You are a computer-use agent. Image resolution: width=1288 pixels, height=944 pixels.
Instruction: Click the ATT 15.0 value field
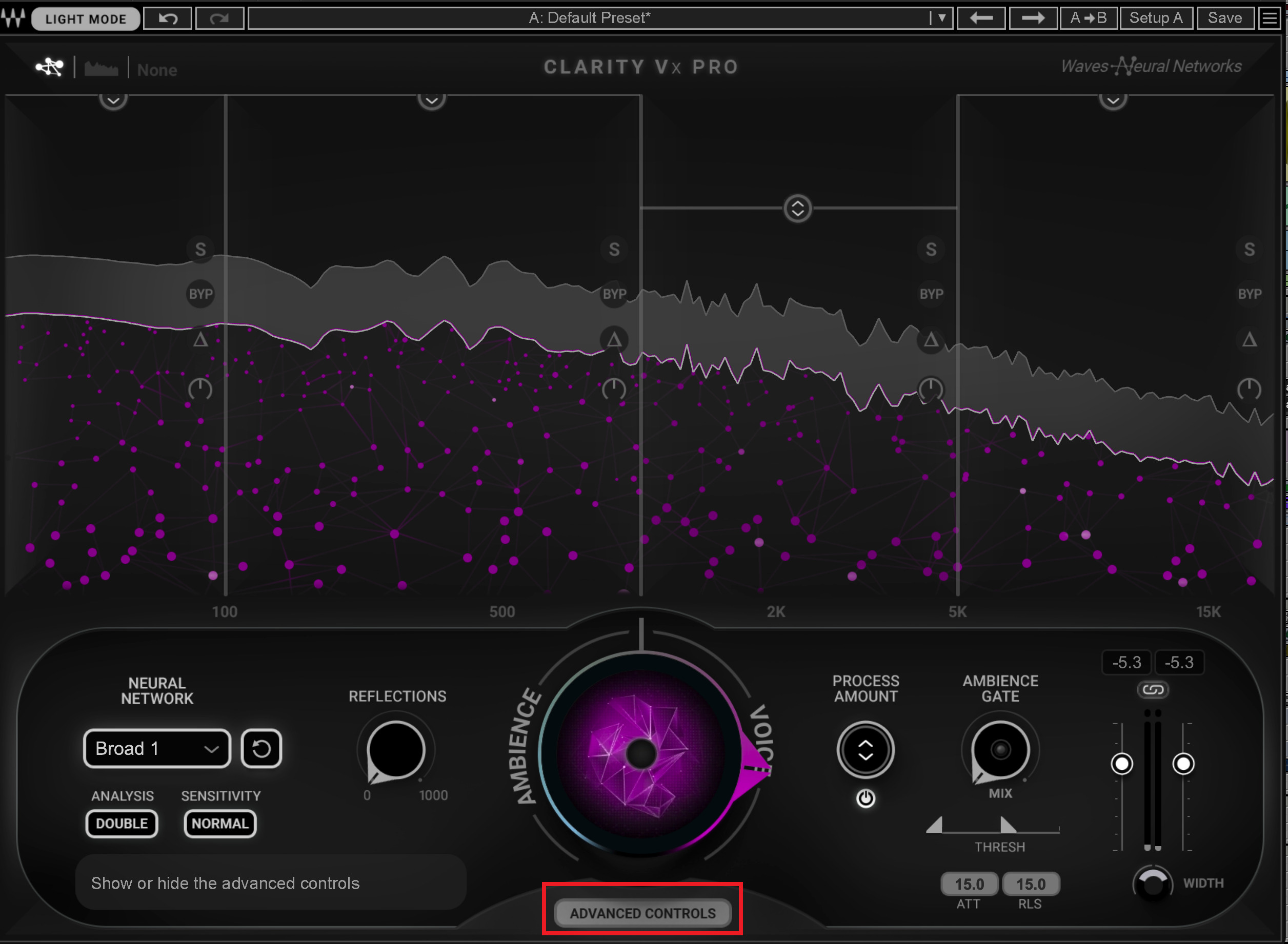coord(970,884)
